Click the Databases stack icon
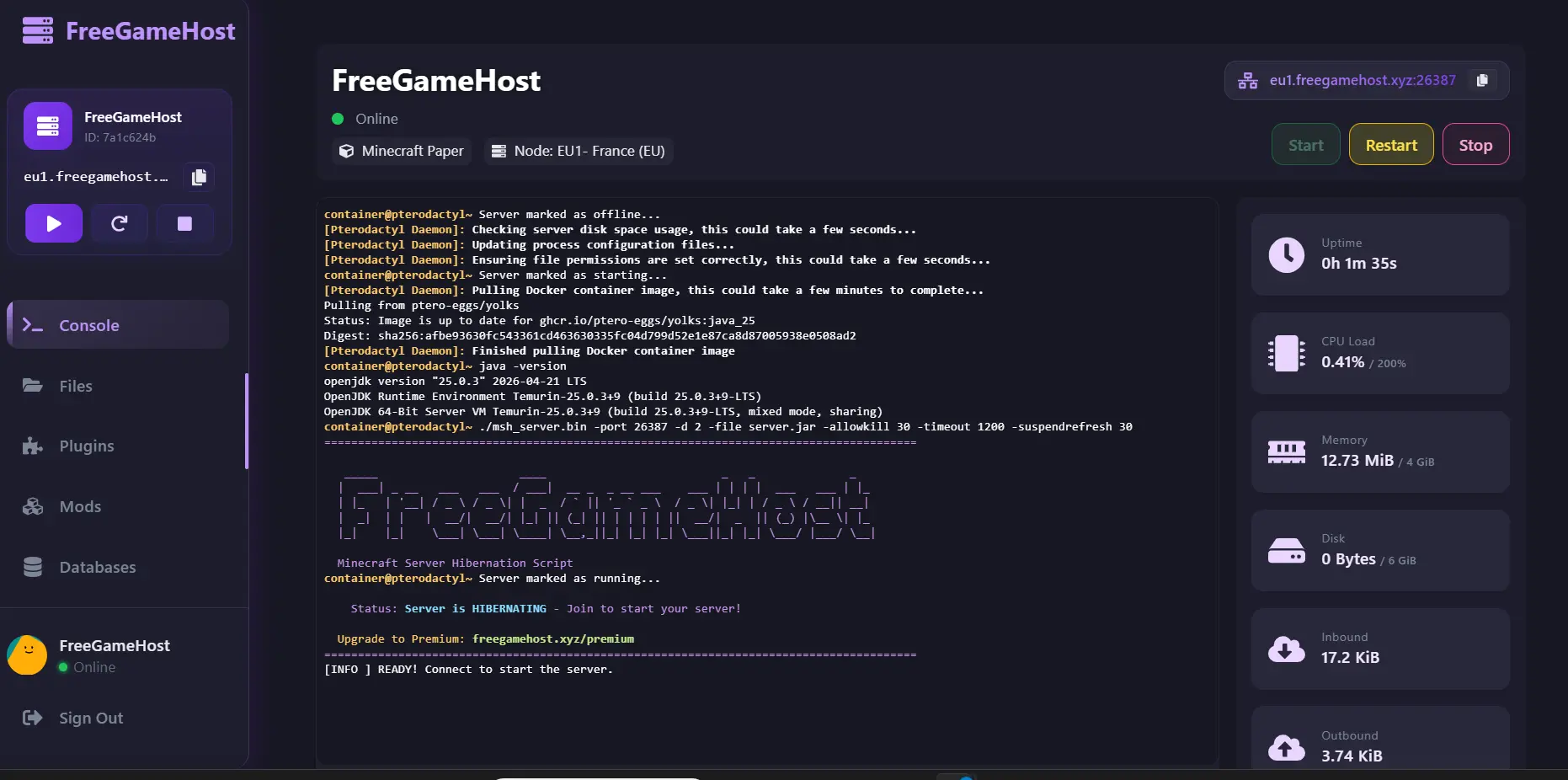Screen dimensions: 1568x780 (33, 567)
